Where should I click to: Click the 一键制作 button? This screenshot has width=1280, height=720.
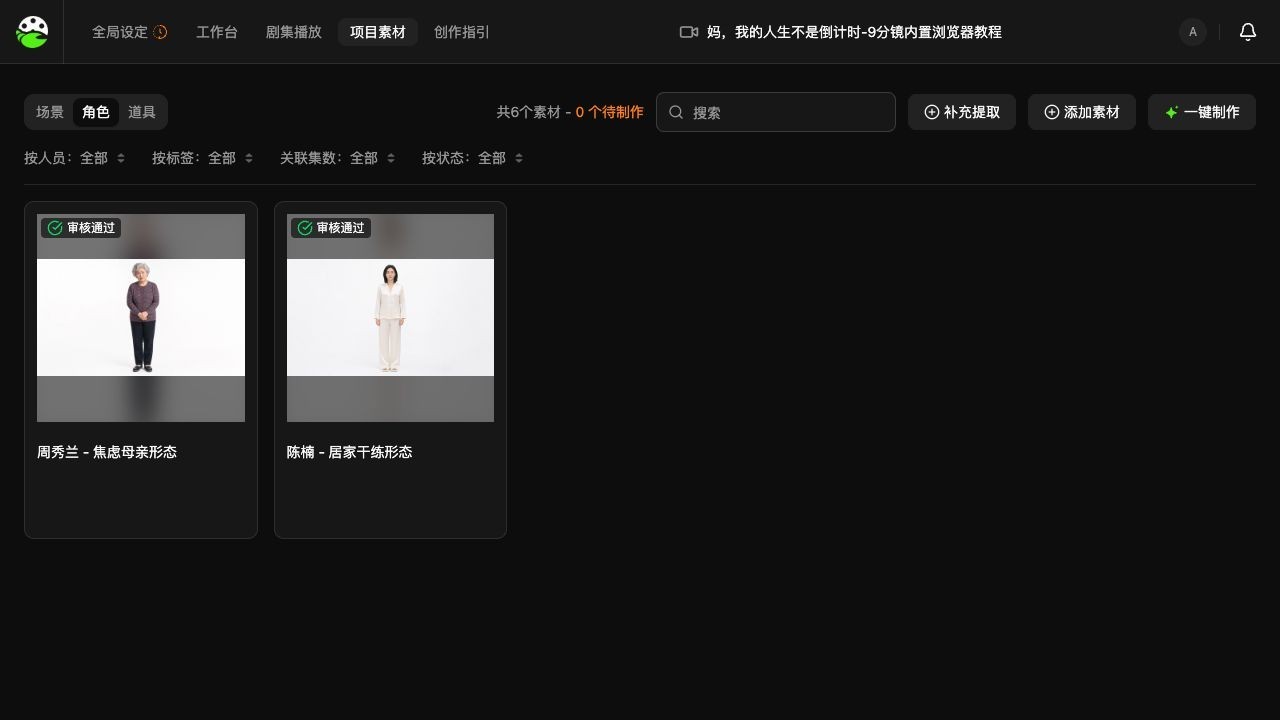coord(1202,112)
